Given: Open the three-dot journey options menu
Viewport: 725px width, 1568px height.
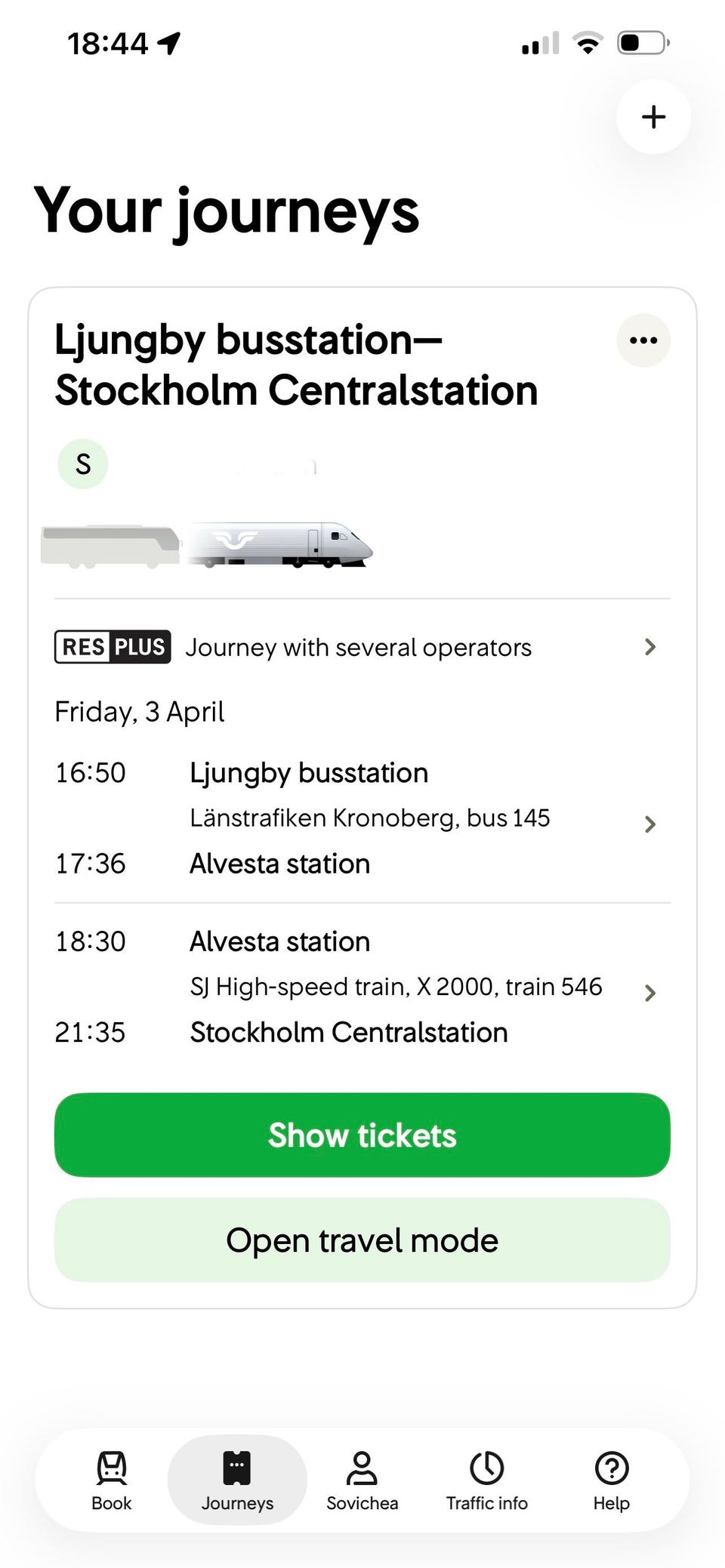Looking at the screenshot, I should pyautogui.click(x=643, y=340).
